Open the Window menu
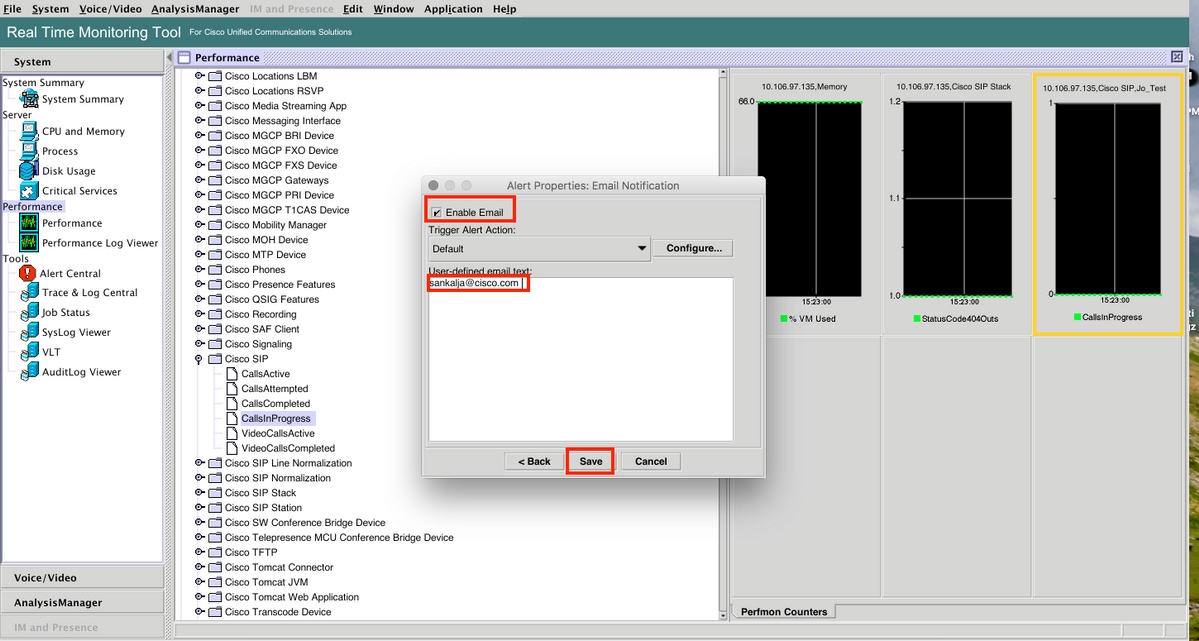 394,9
